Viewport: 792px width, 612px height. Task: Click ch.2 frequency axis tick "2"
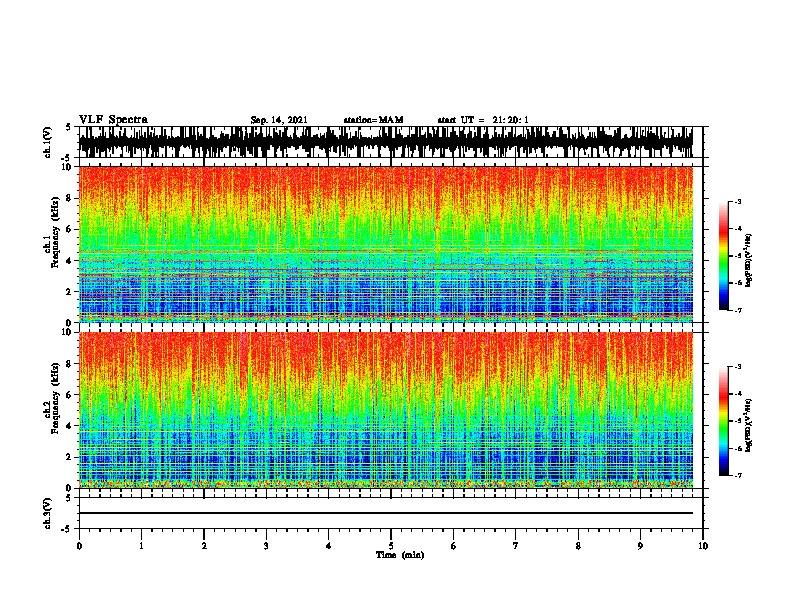click(x=70, y=457)
